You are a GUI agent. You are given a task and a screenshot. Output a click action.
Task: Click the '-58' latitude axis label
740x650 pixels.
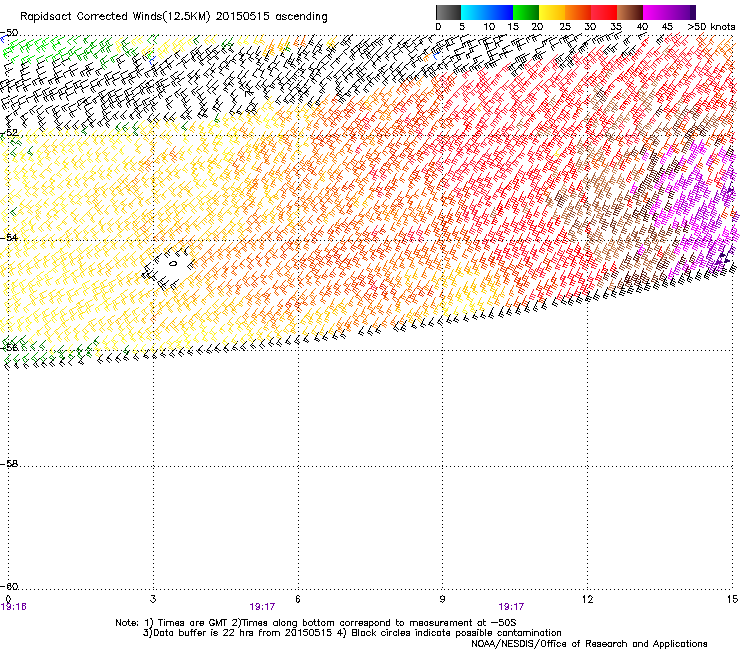coord(9,464)
